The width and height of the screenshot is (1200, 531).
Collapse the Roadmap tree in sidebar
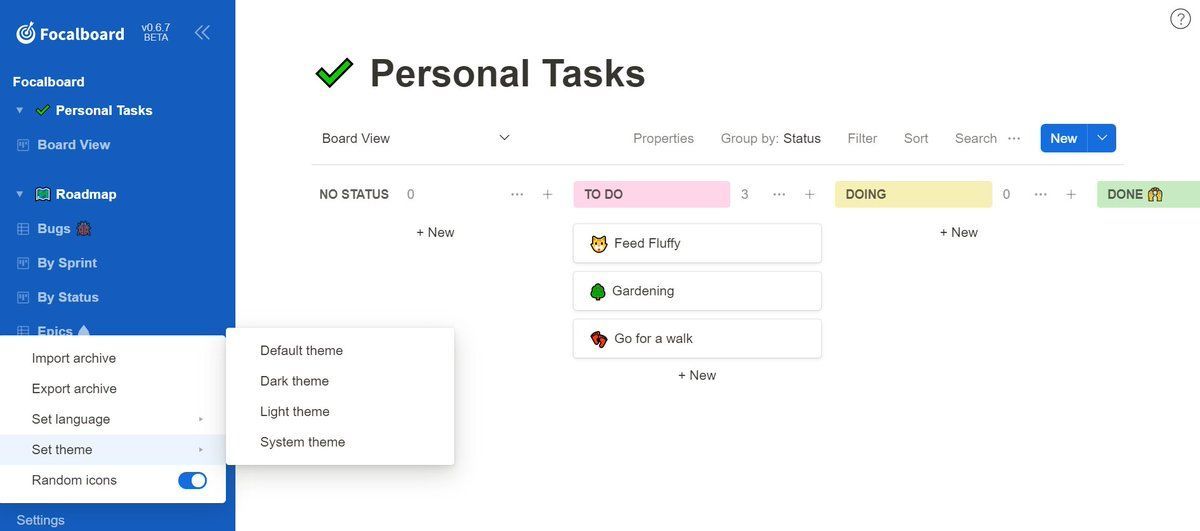[x=20, y=194]
